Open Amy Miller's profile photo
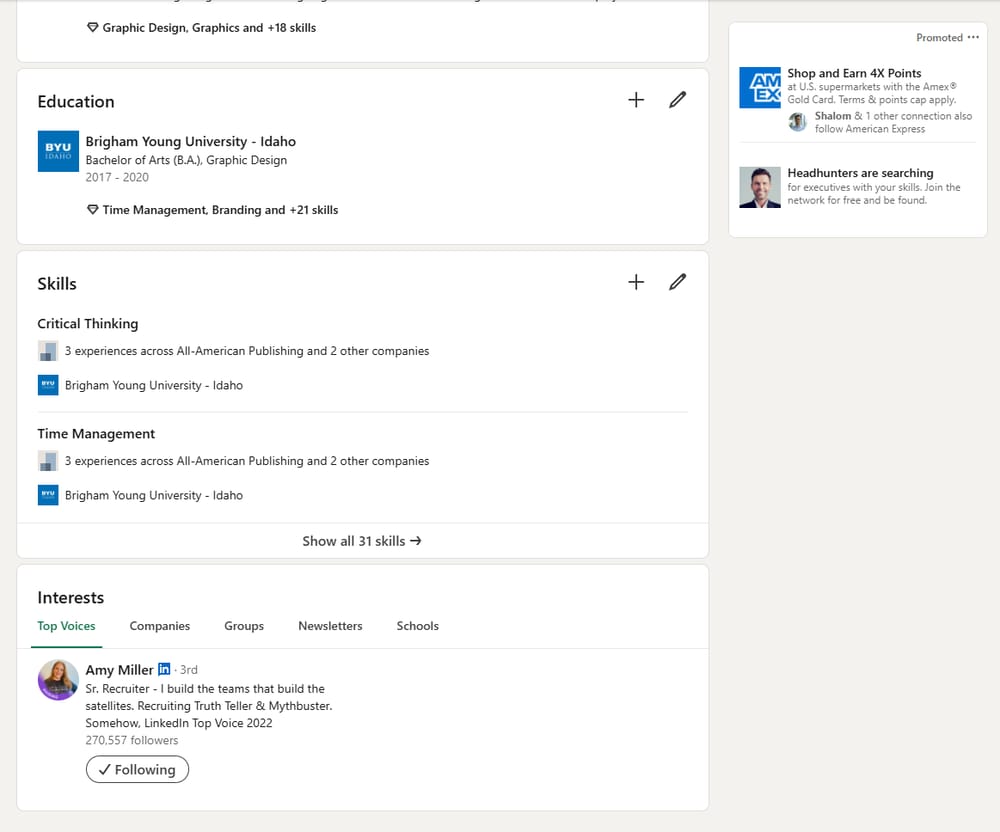1000x832 pixels. [x=58, y=680]
